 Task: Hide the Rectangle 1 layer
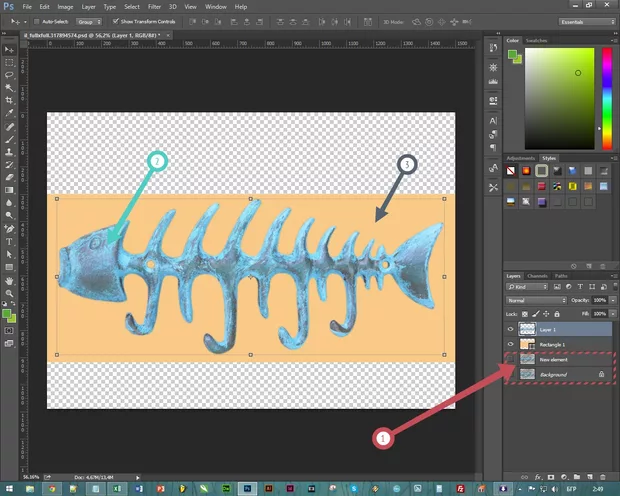[509, 344]
